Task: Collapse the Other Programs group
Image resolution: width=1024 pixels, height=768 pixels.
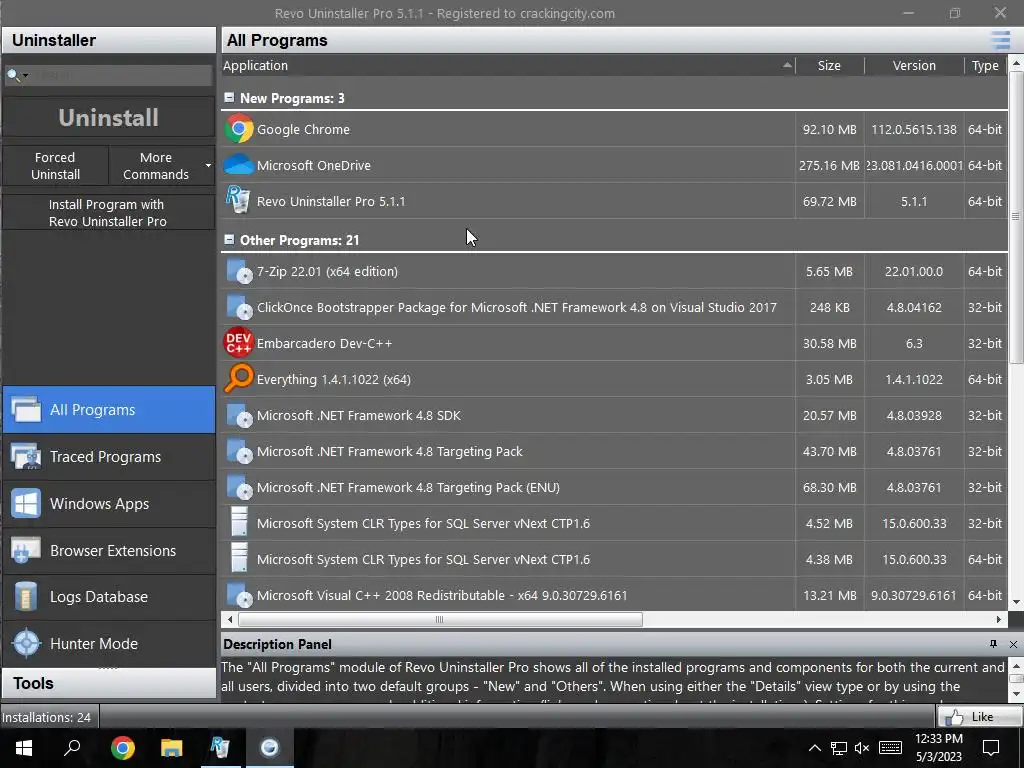Action: point(229,240)
